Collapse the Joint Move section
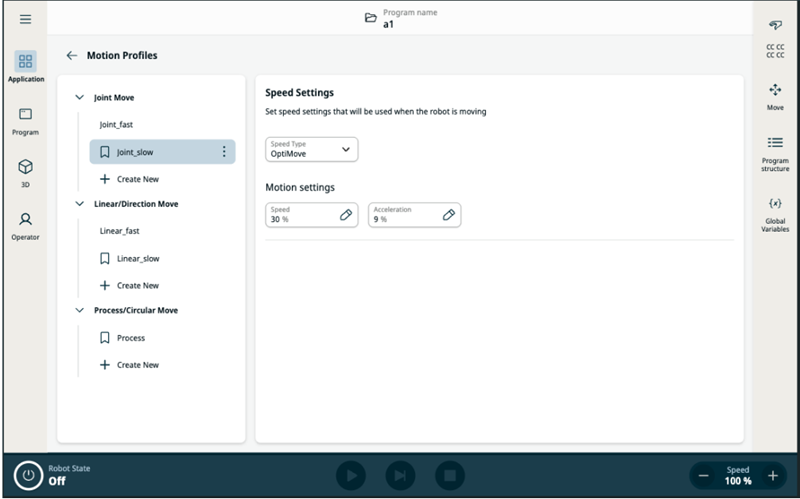 (x=80, y=98)
